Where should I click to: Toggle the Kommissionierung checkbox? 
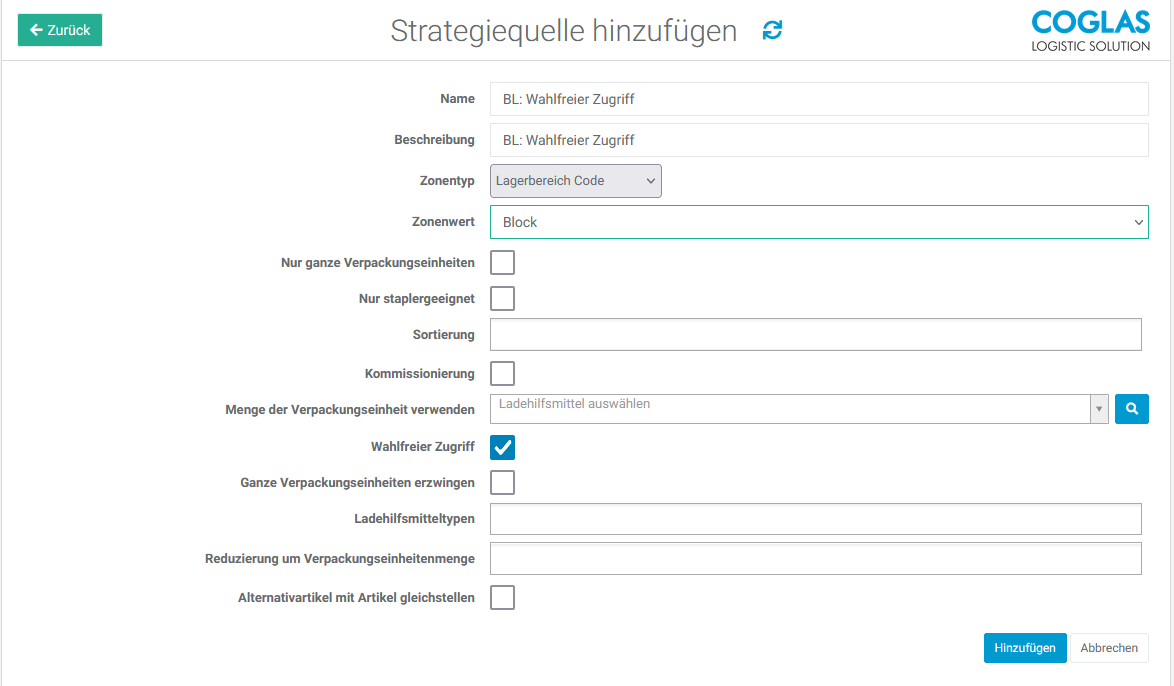[x=502, y=374]
